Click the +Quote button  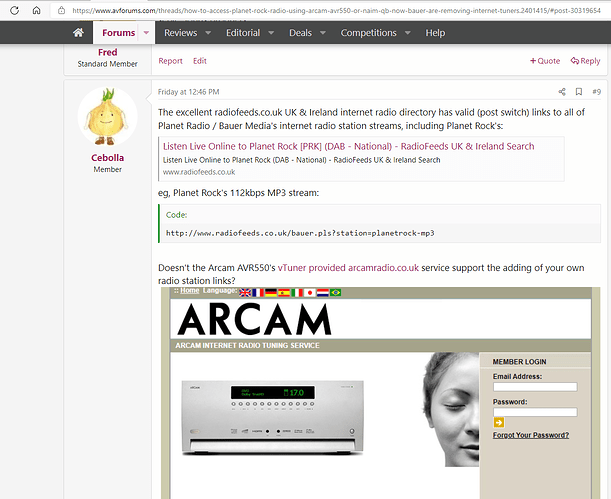coord(546,61)
